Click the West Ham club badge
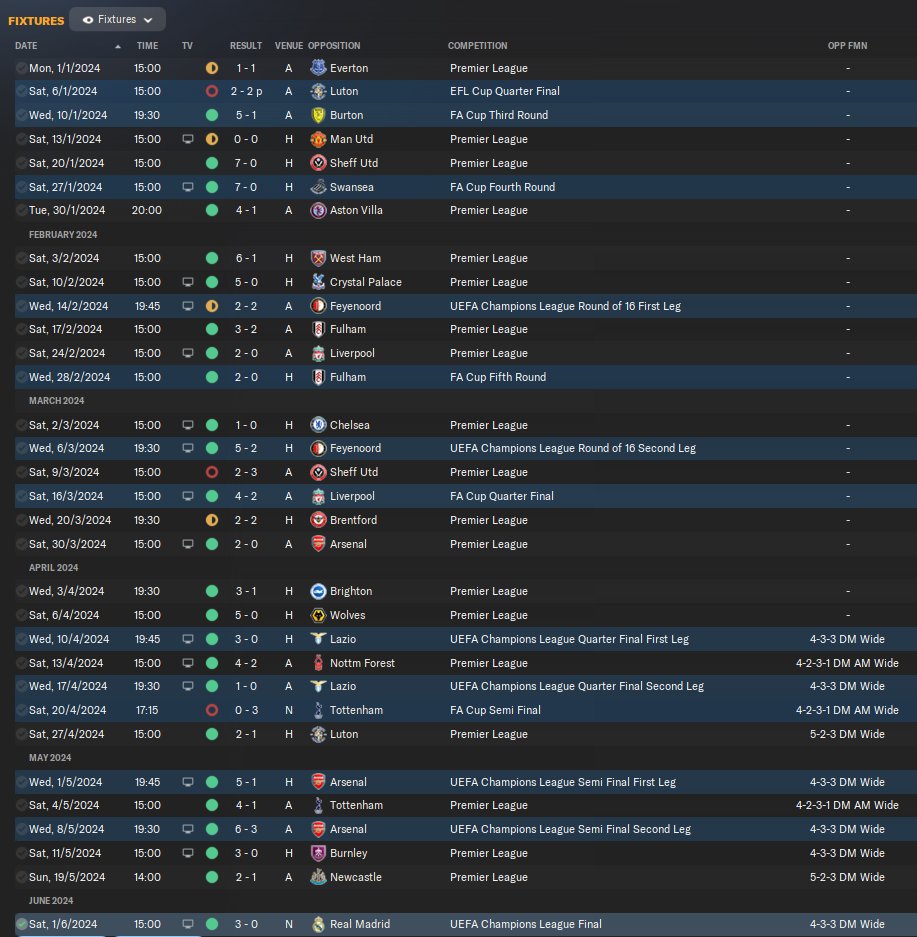 (x=318, y=258)
